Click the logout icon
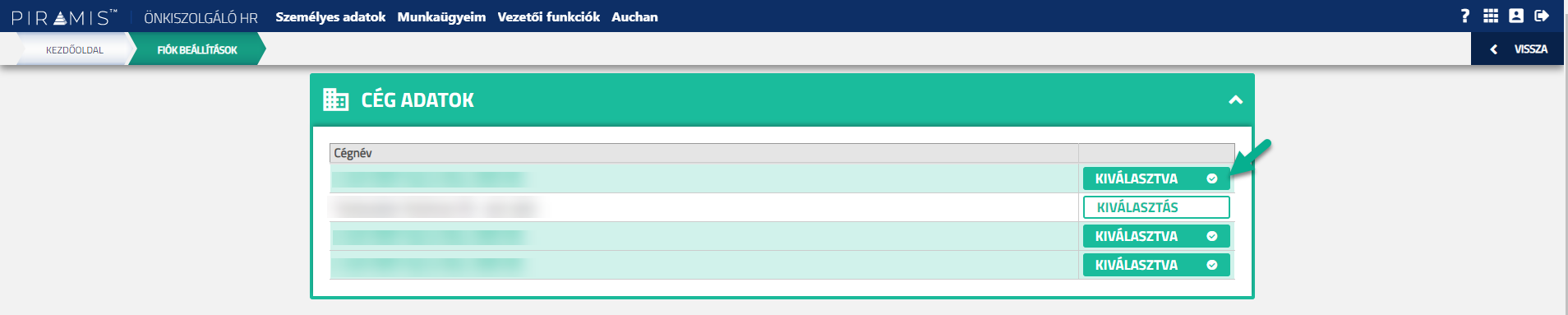 coord(1542,16)
